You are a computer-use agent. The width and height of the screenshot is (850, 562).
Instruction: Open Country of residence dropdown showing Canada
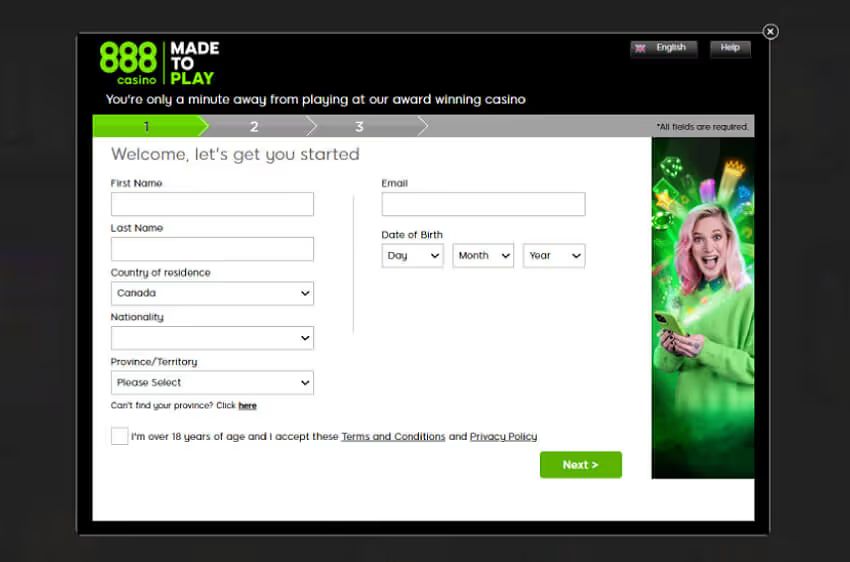click(212, 293)
